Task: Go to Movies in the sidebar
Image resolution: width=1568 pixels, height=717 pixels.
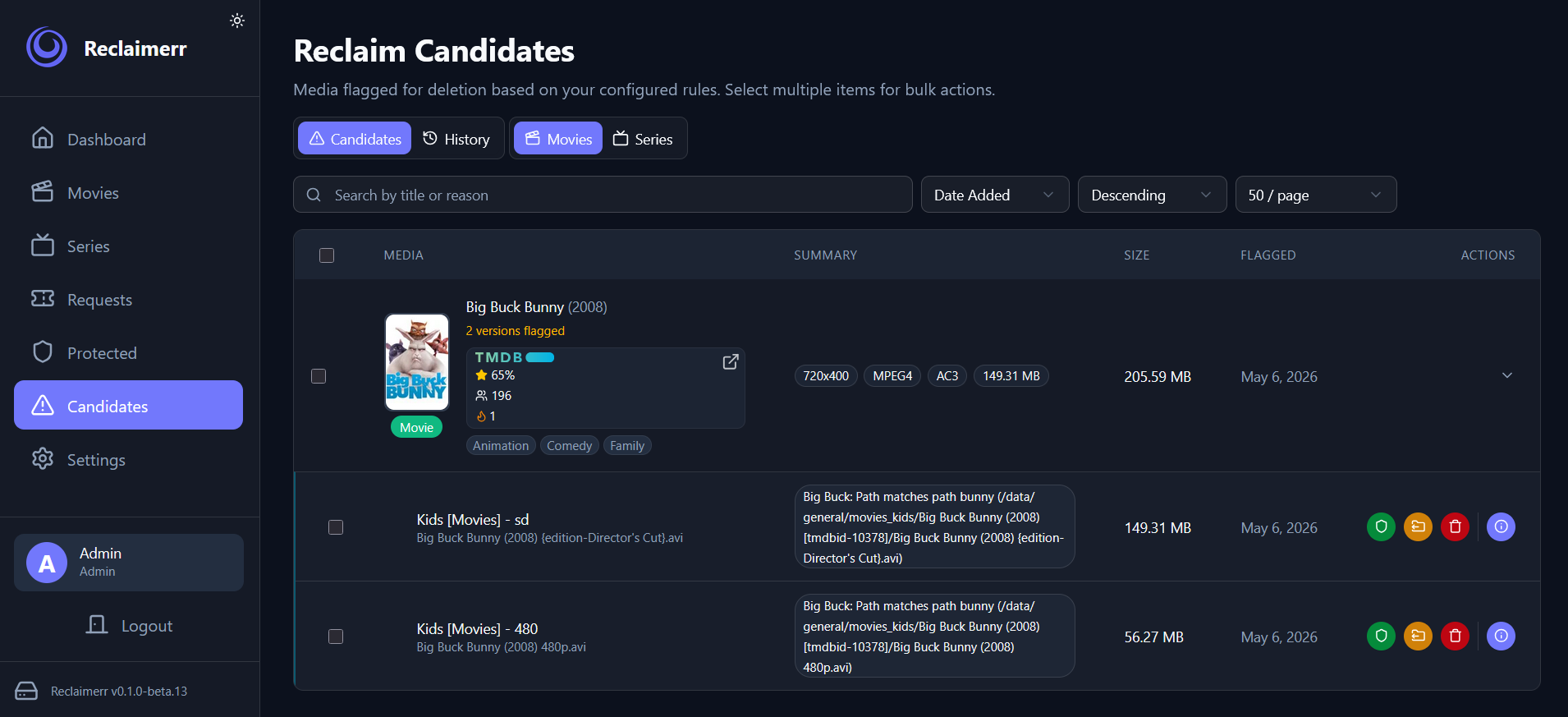Action: coord(128,192)
